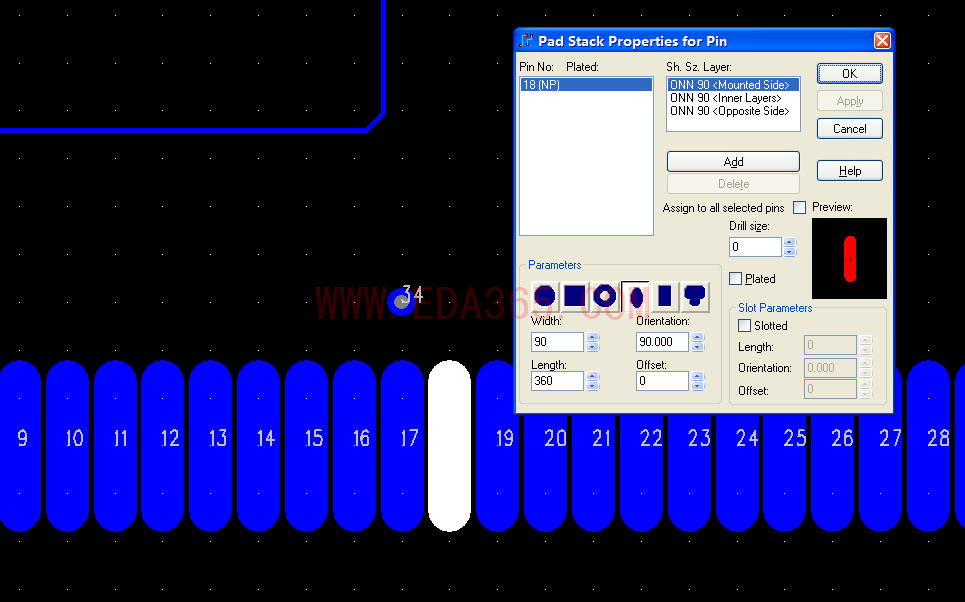The height and width of the screenshot is (602, 965).
Task: Click the pad Width input field
Action: pos(557,342)
